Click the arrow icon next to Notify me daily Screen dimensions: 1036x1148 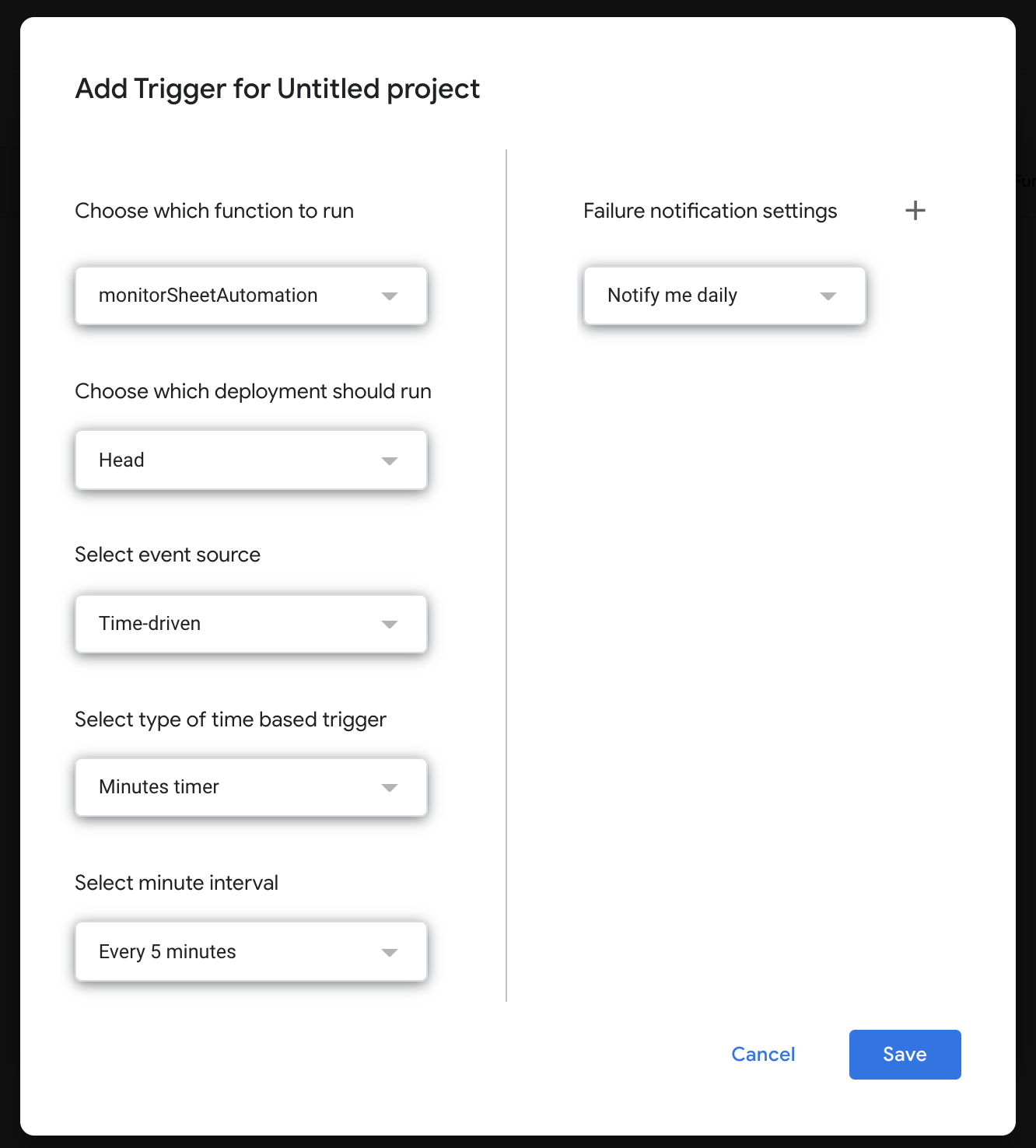click(x=828, y=296)
